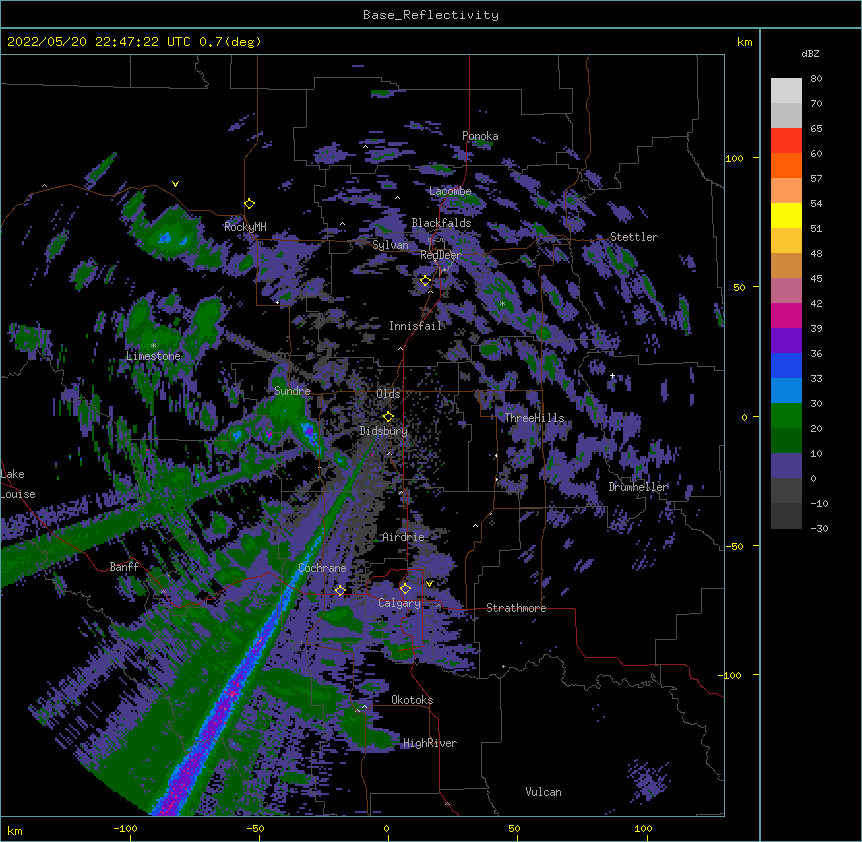Click the white plus marker west of Drumheller

tap(612, 375)
